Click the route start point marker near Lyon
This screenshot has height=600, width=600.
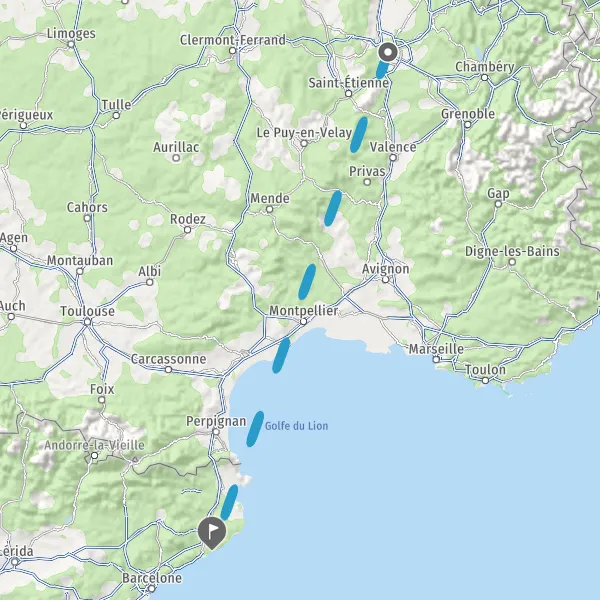click(x=388, y=52)
